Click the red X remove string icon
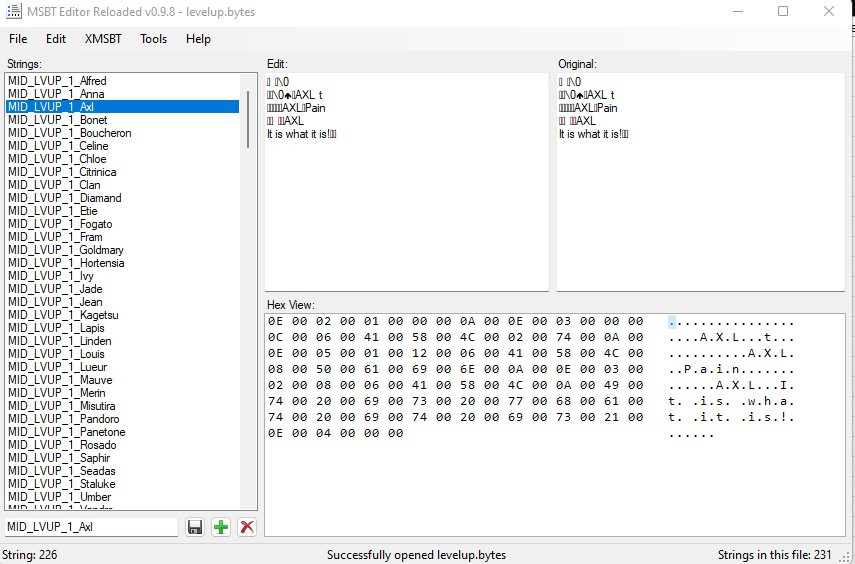The image size is (855, 564). click(x=246, y=527)
